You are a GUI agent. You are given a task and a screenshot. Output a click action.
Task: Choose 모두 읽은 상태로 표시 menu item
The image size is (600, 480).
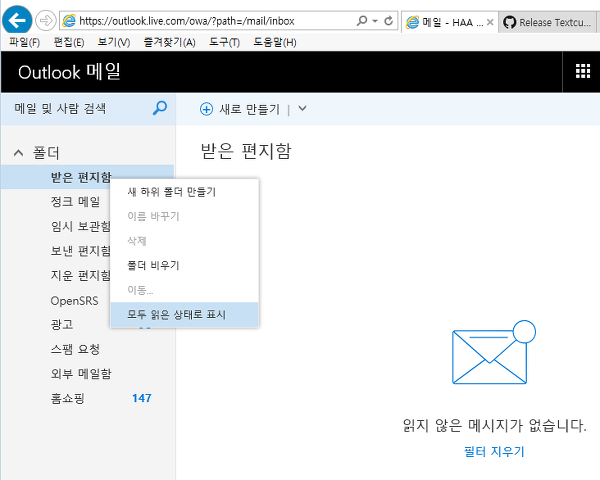click(184, 314)
